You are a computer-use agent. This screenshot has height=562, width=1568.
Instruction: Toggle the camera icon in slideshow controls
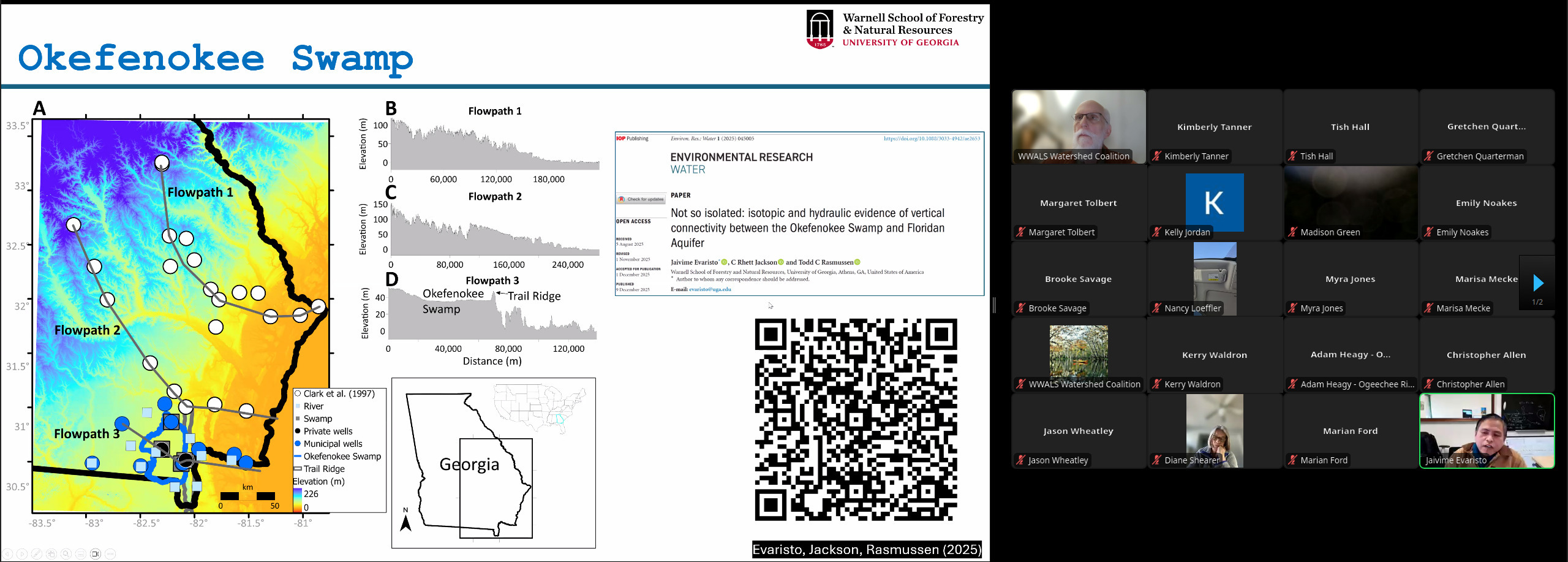[96, 554]
